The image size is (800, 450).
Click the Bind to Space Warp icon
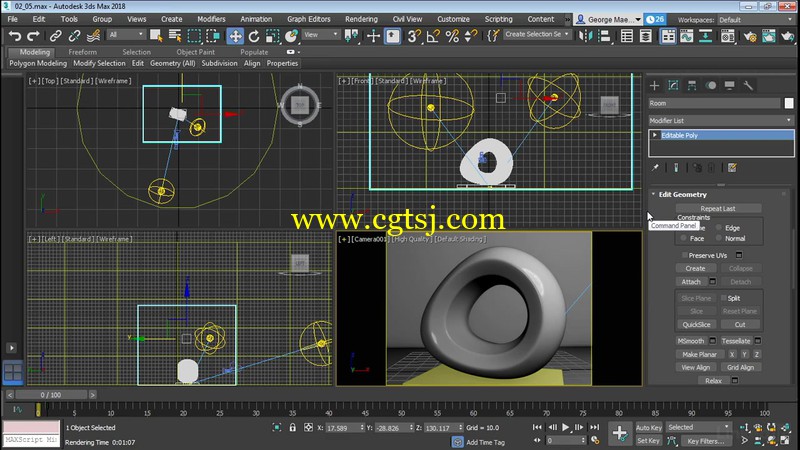tap(93, 36)
